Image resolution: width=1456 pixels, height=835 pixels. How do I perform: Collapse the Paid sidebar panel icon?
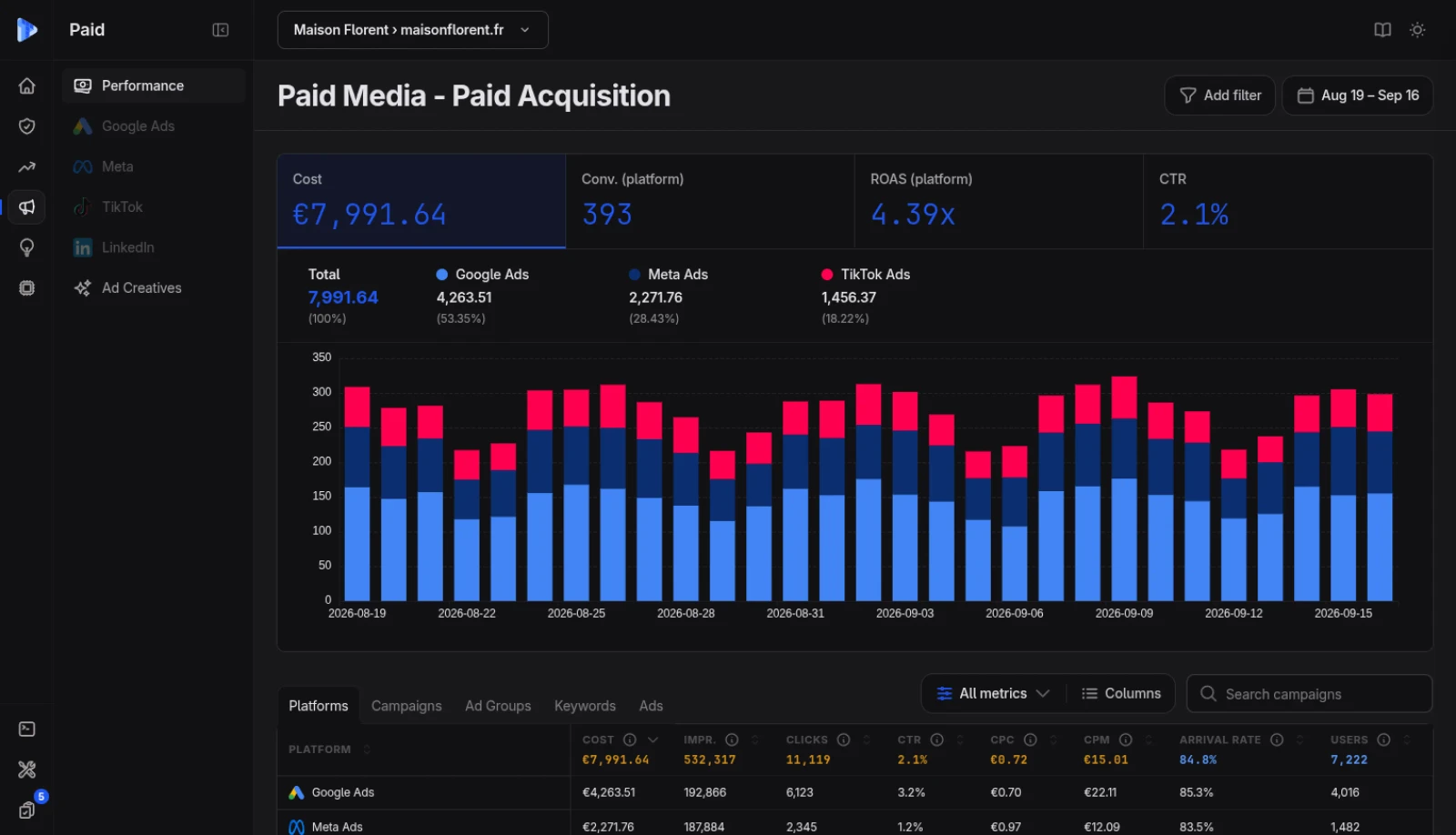pyautogui.click(x=220, y=30)
